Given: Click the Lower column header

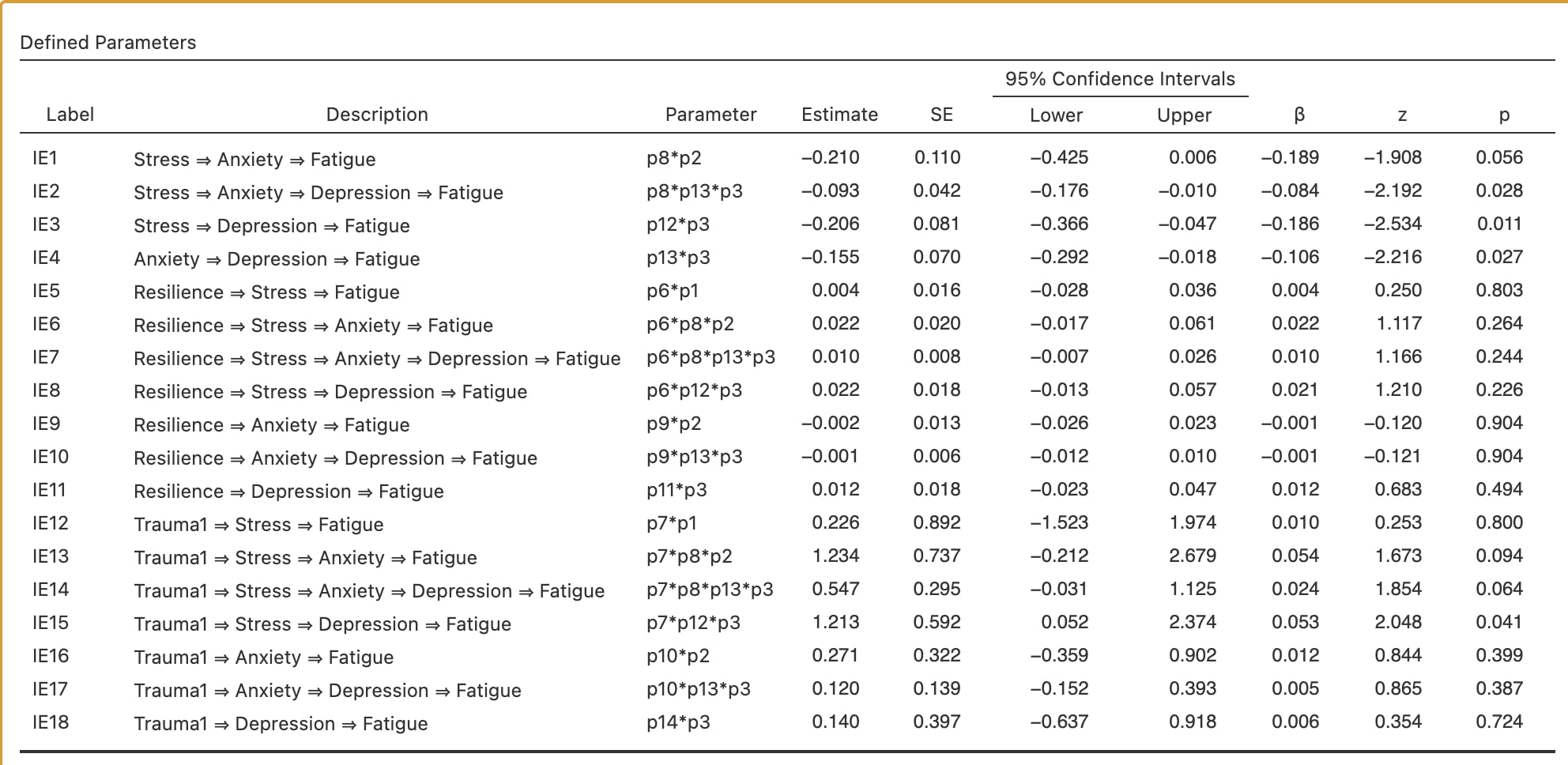Looking at the screenshot, I should pyautogui.click(x=1056, y=115).
